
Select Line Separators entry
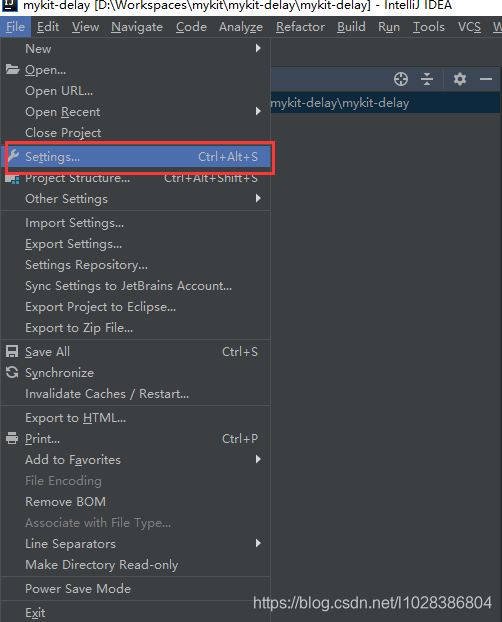tap(136, 543)
